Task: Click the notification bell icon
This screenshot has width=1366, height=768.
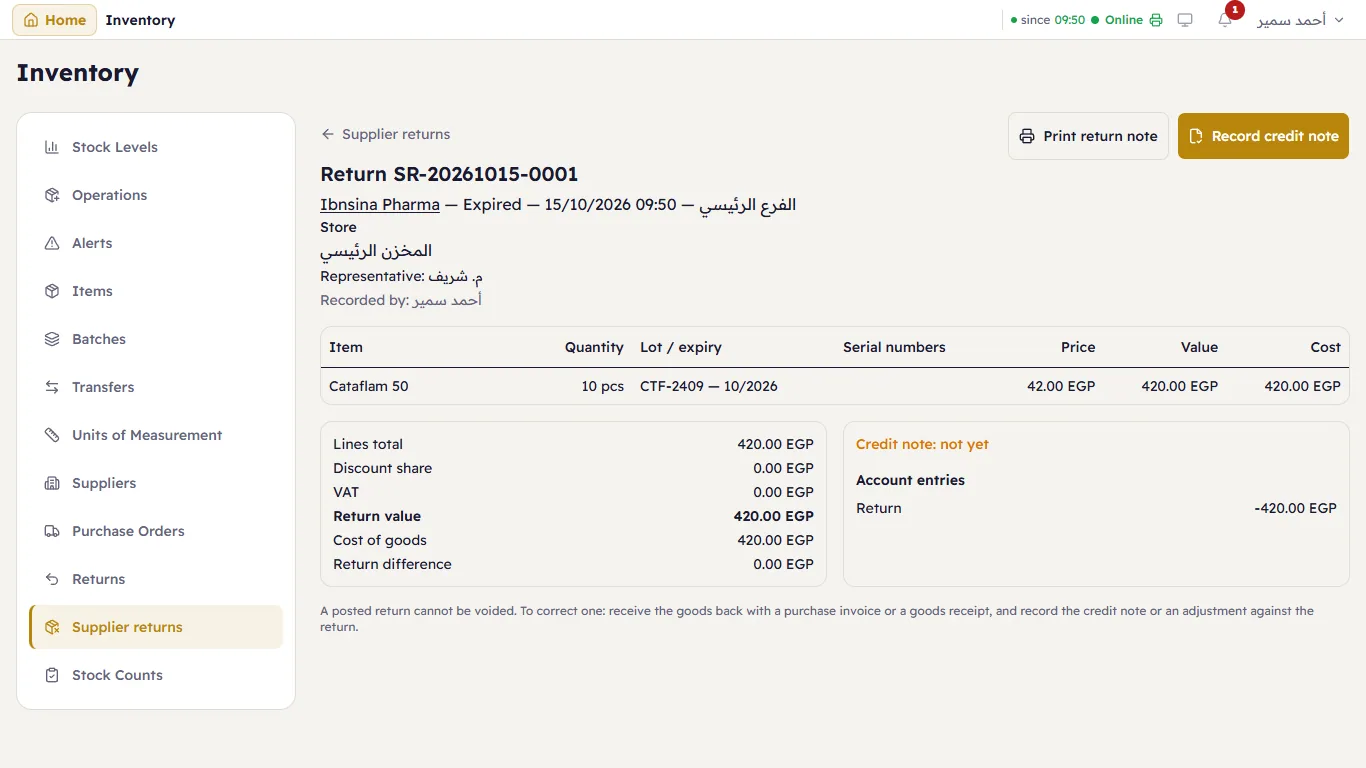Action: click(x=1225, y=20)
